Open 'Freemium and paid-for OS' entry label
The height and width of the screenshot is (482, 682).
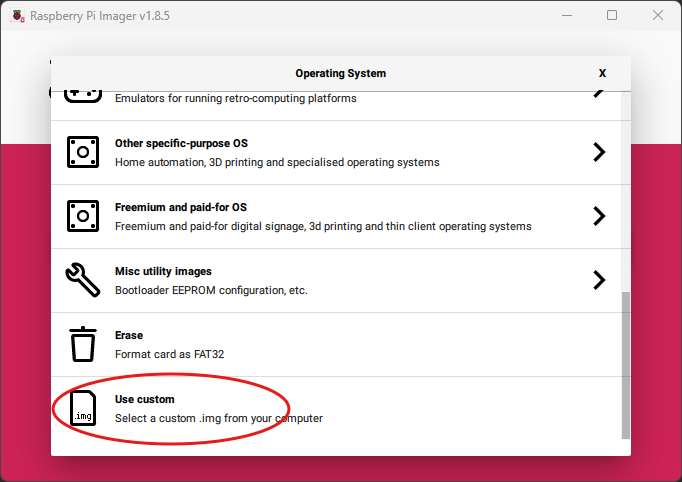pos(180,208)
